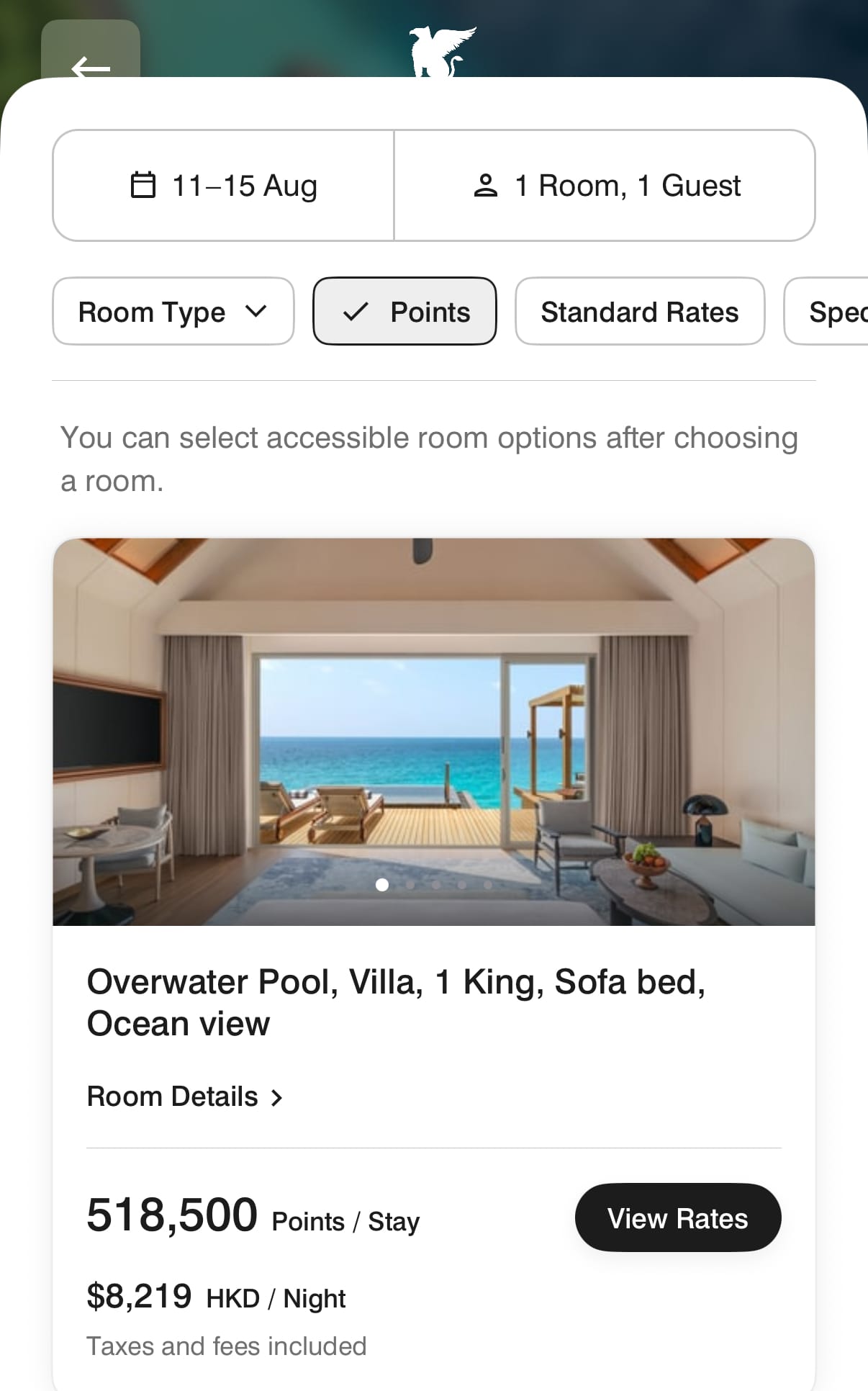Select the first carousel dot indicator
The image size is (868, 1391).
coord(382,884)
